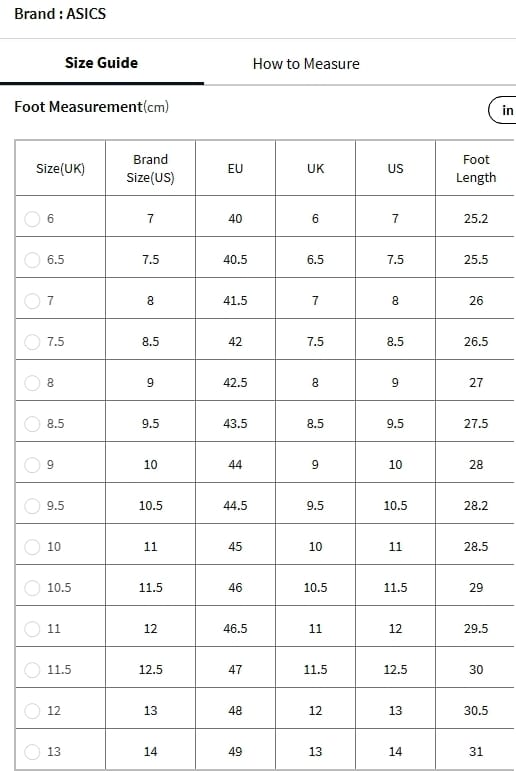Viewport: 516px width, 771px height.
Task: Toggle measurement units to inches
Action: [x=502, y=110]
